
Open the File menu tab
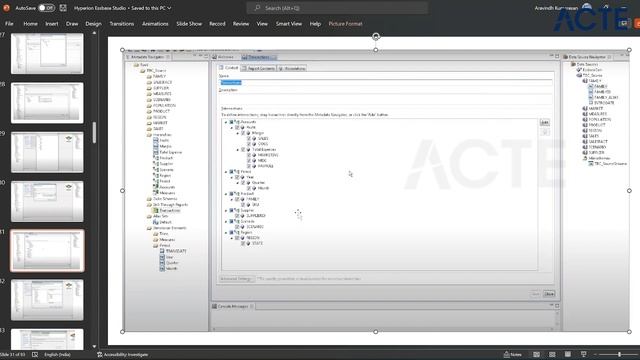pos(9,24)
